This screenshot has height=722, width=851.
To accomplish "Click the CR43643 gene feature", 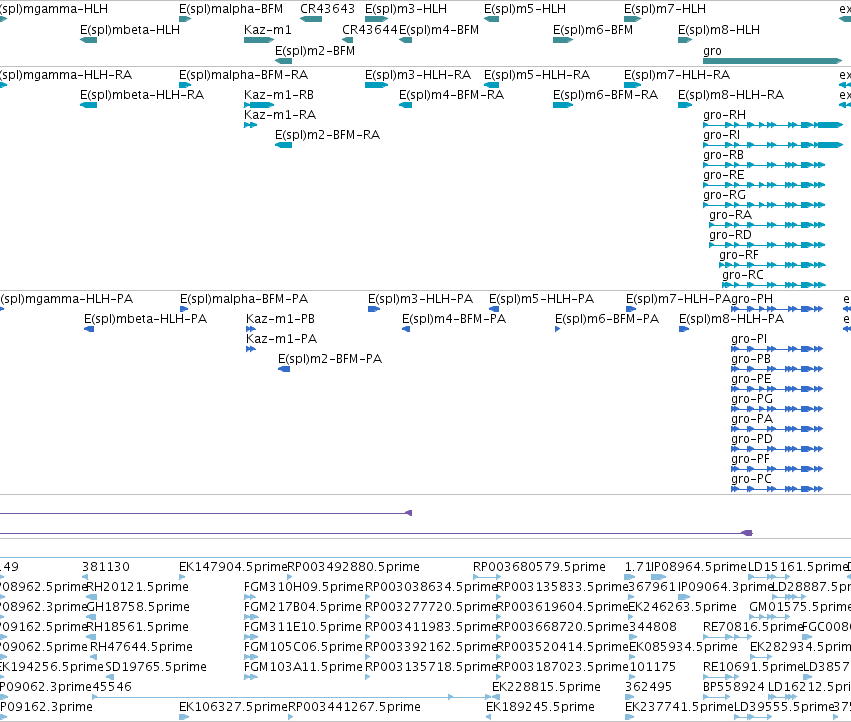I will pos(310,19).
